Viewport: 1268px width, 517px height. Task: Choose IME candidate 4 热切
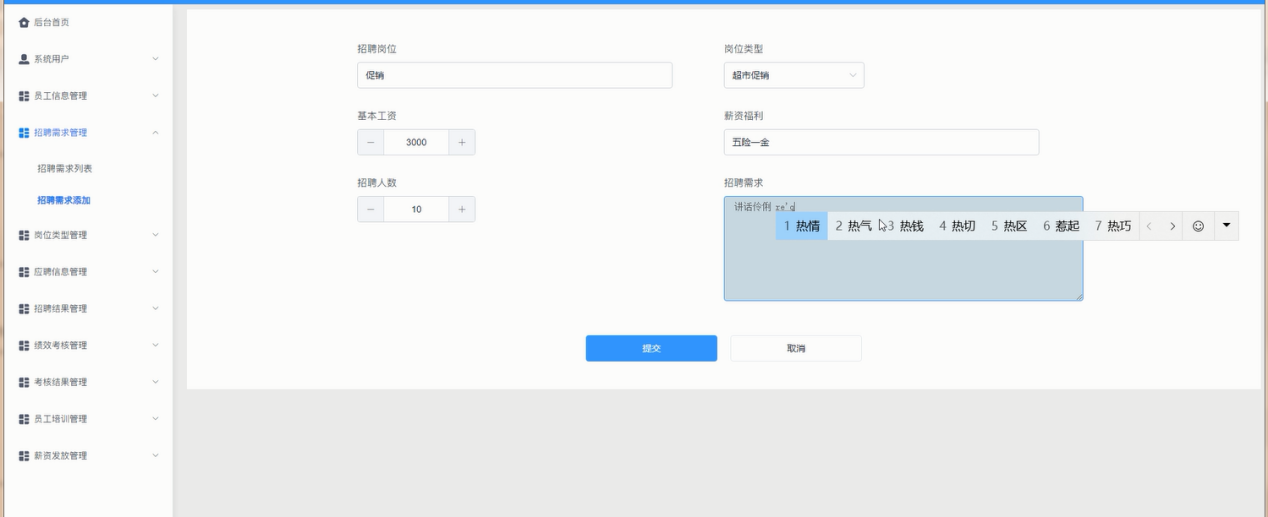[x=957, y=226]
